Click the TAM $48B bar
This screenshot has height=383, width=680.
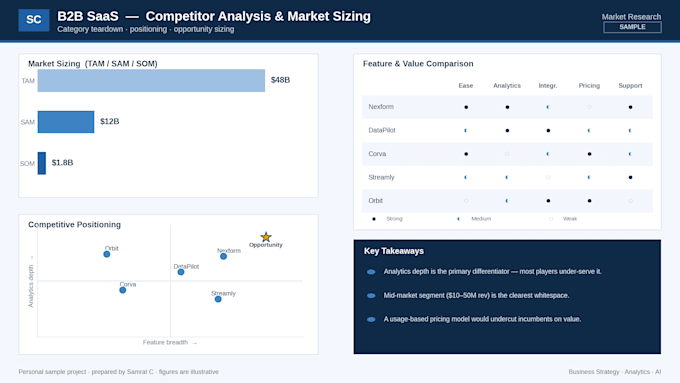151,81
